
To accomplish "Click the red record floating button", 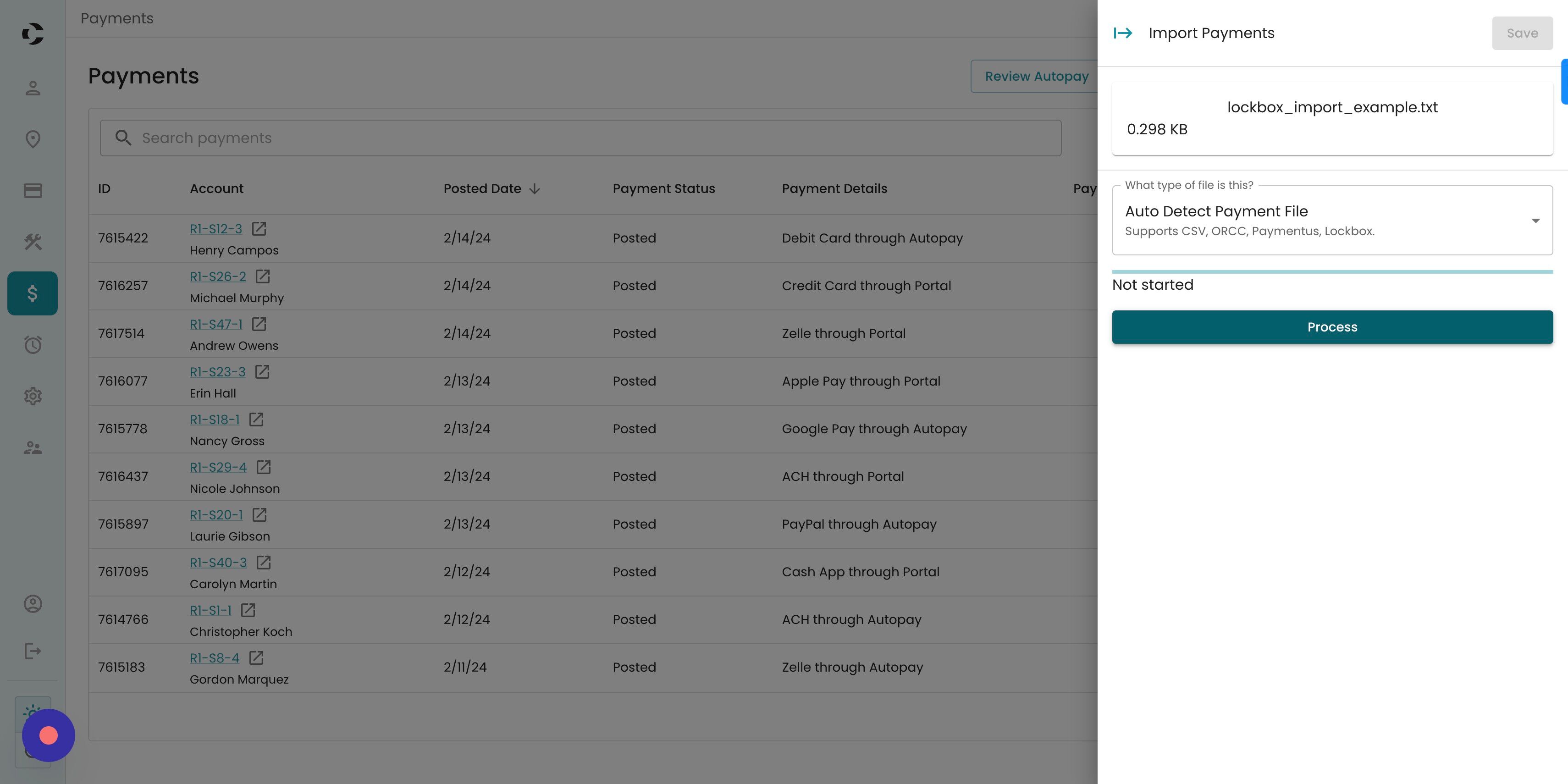I will point(48,735).
